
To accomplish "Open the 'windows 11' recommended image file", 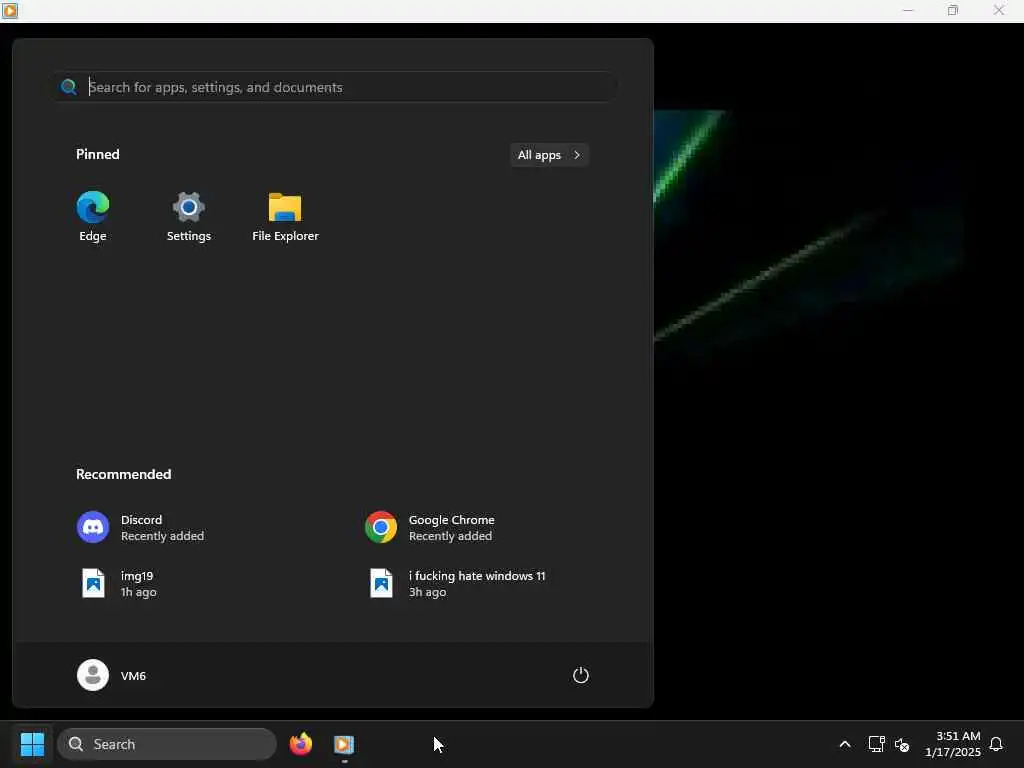I will pyautogui.click(x=456, y=584).
